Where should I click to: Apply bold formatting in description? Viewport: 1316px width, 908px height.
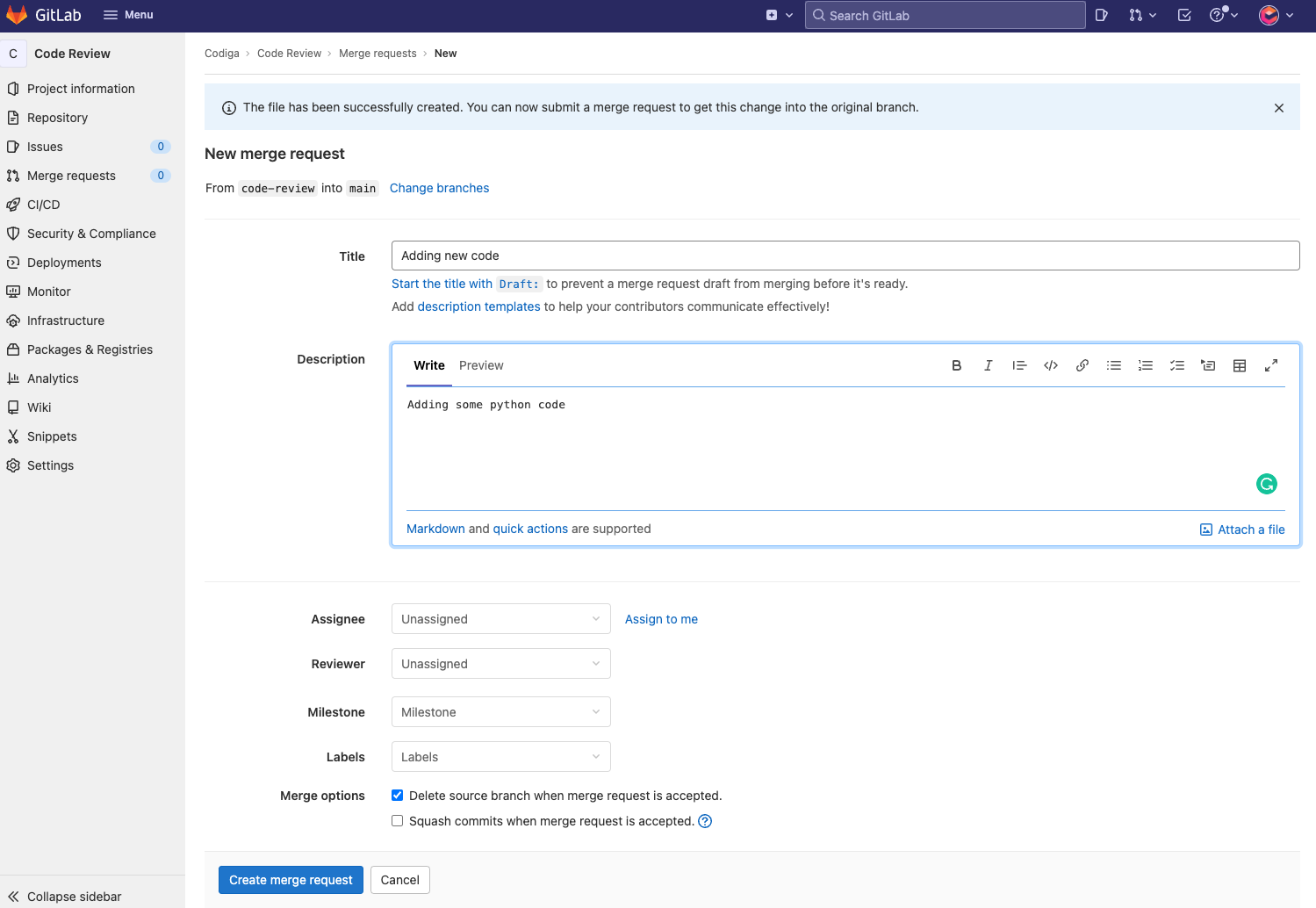pyautogui.click(x=956, y=365)
